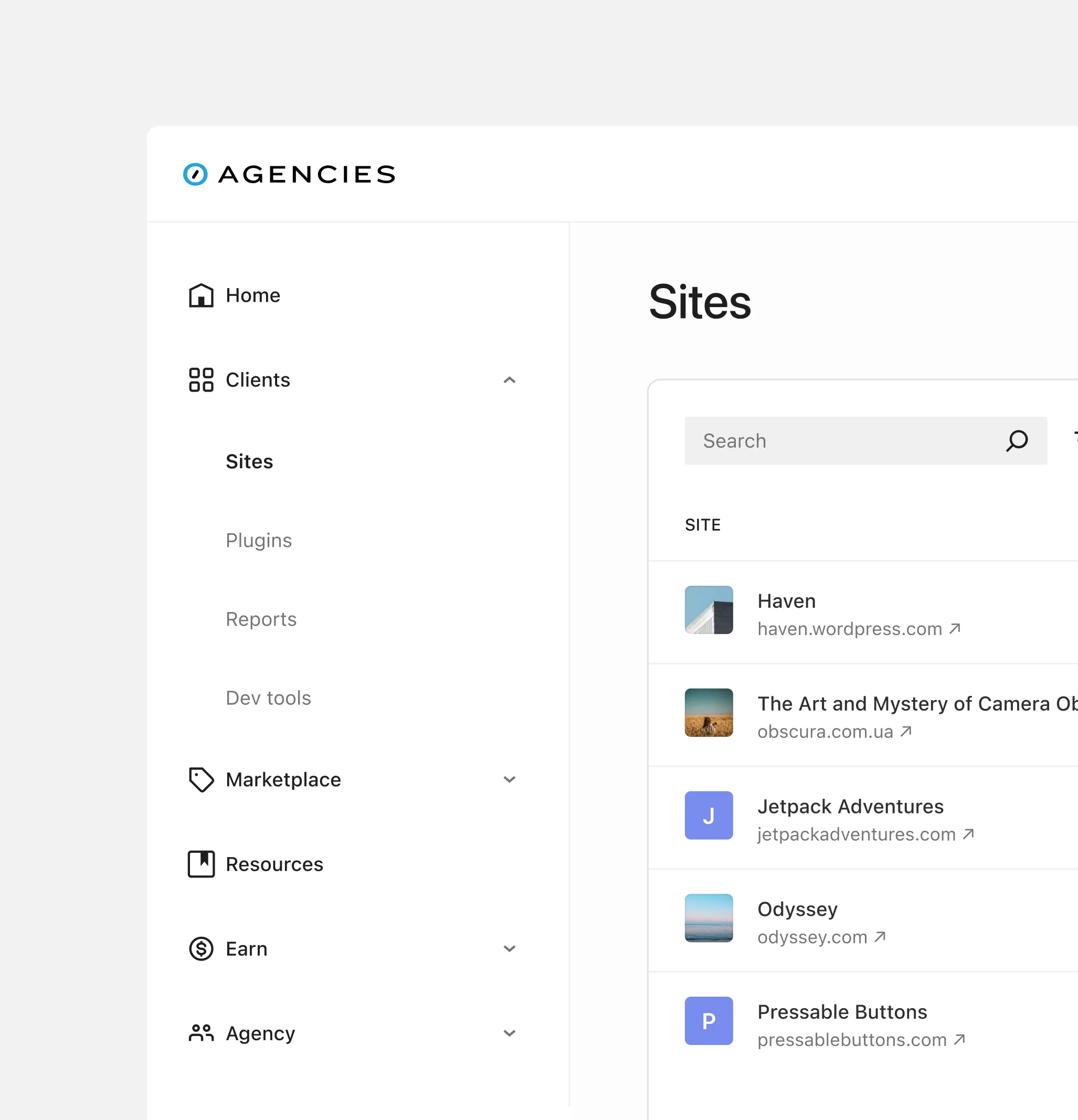Click the magnifying glass search icon
This screenshot has height=1120, width=1078.
click(1017, 440)
